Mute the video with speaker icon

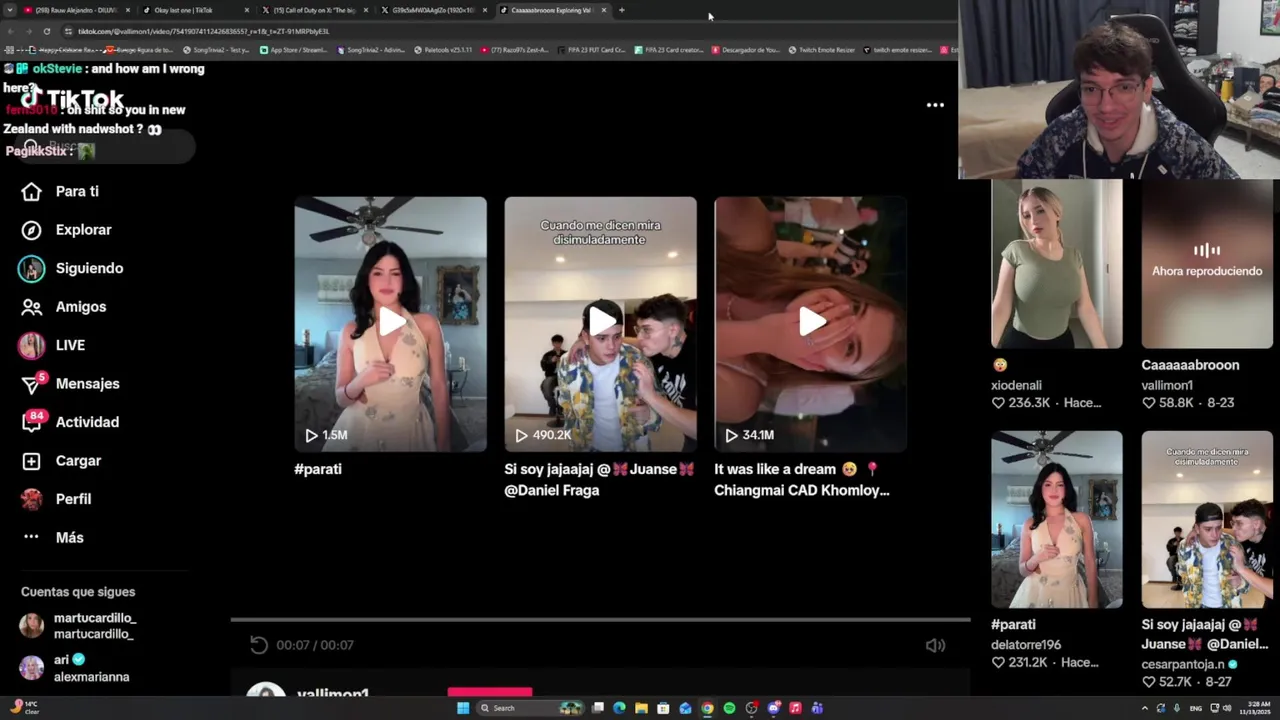point(935,645)
